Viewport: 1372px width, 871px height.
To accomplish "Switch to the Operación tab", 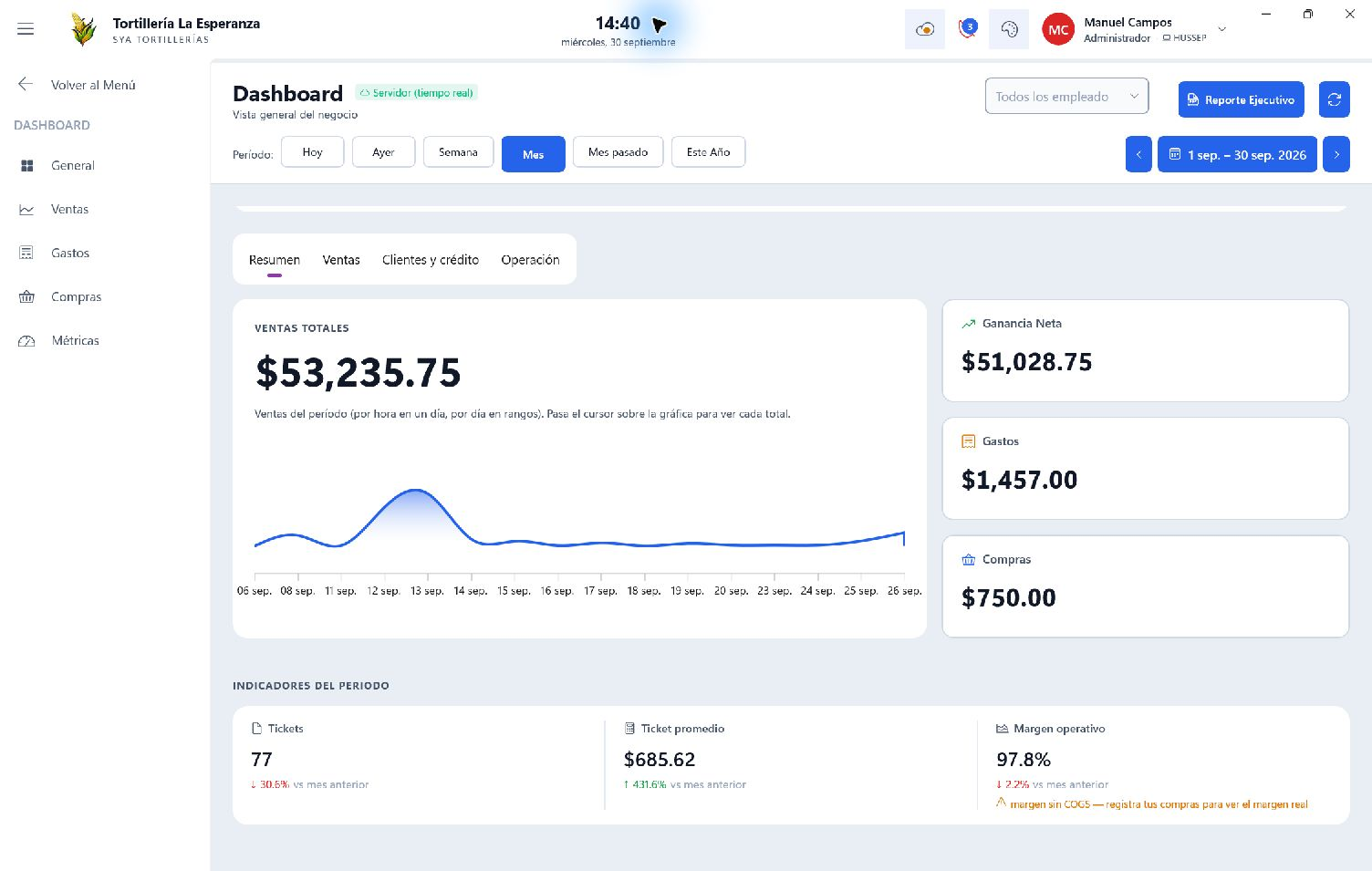I will (530, 260).
